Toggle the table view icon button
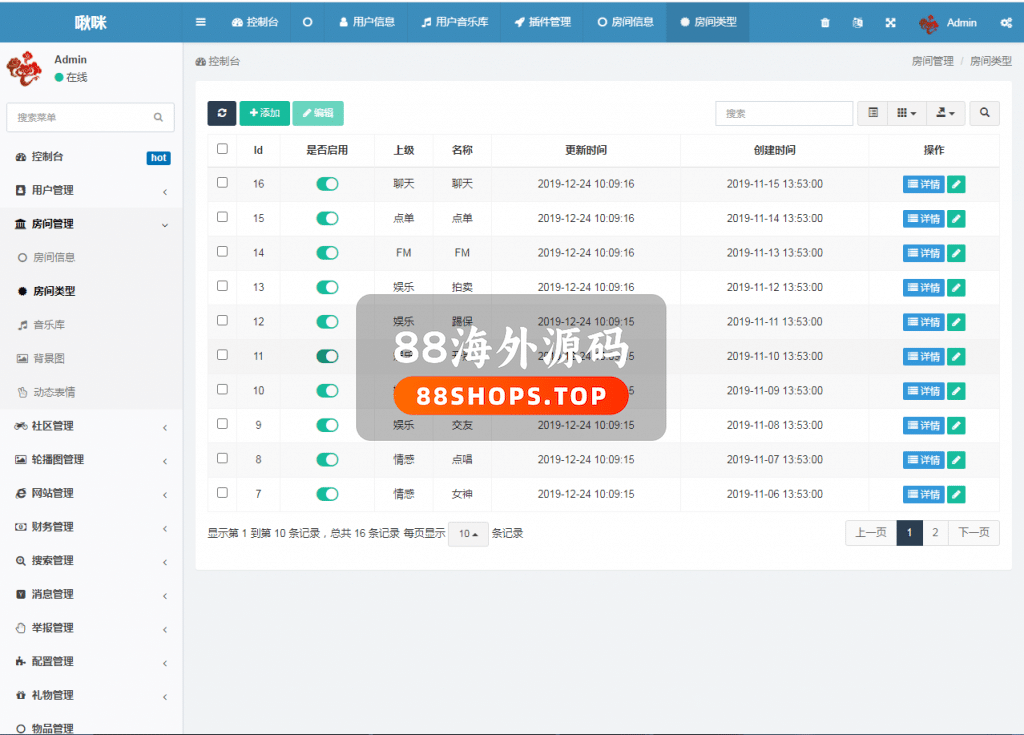The image size is (1024, 735). 873,113
